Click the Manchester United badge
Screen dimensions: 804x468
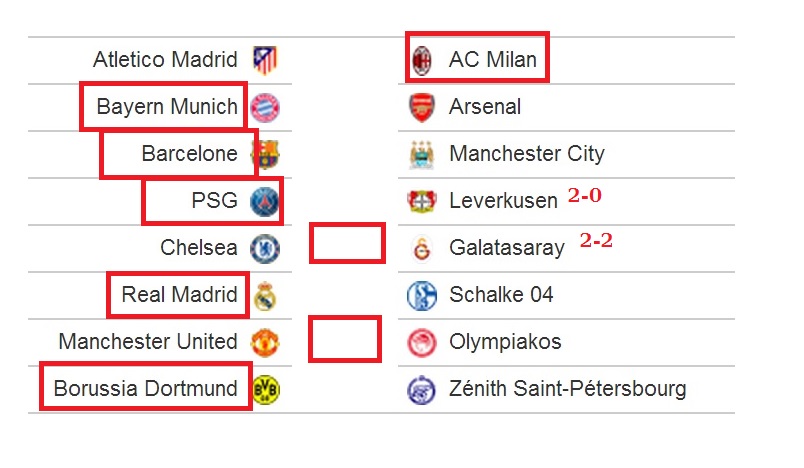(x=265, y=342)
